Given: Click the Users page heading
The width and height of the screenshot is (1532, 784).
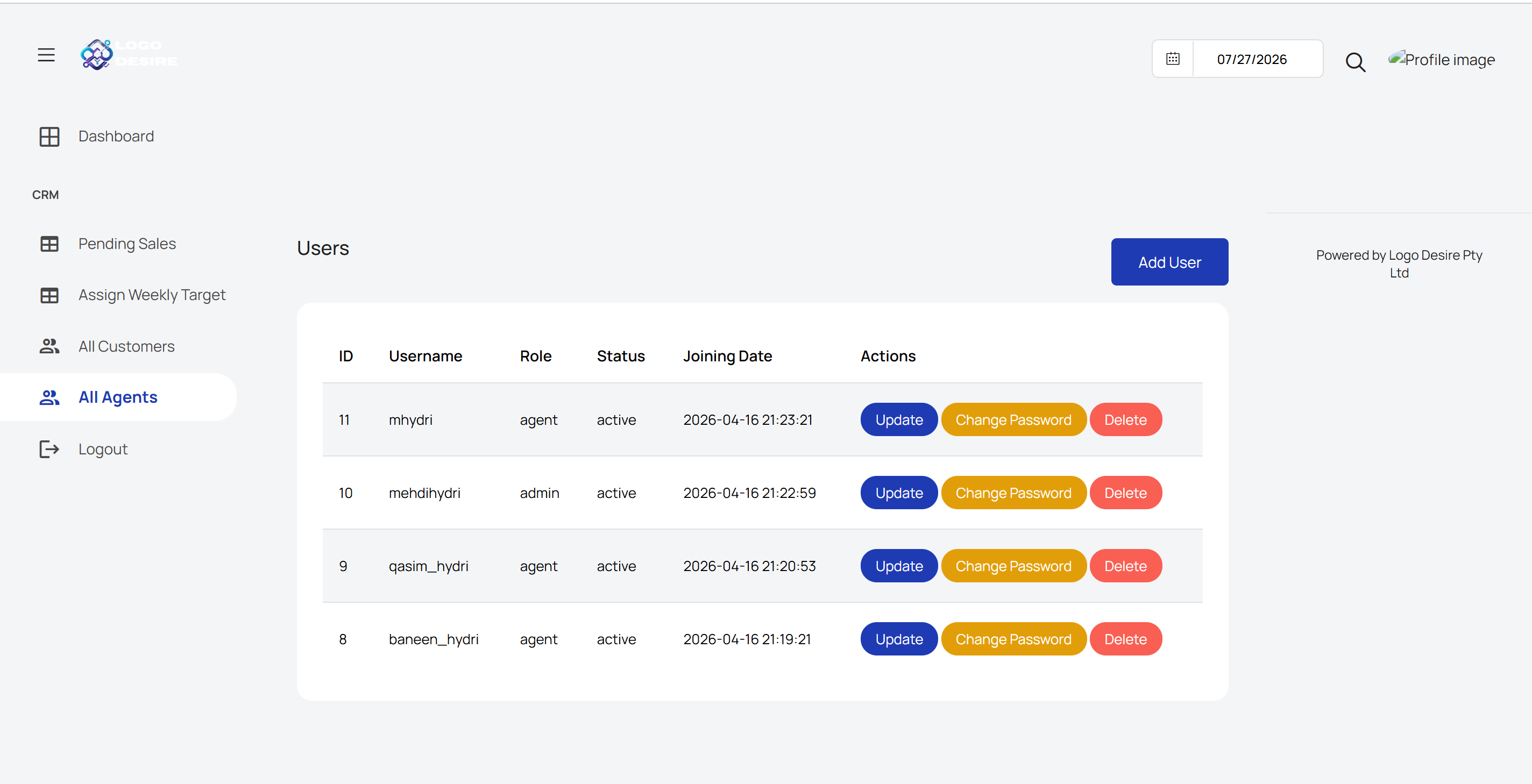Looking at the screenshot, I should click(323, 248).
